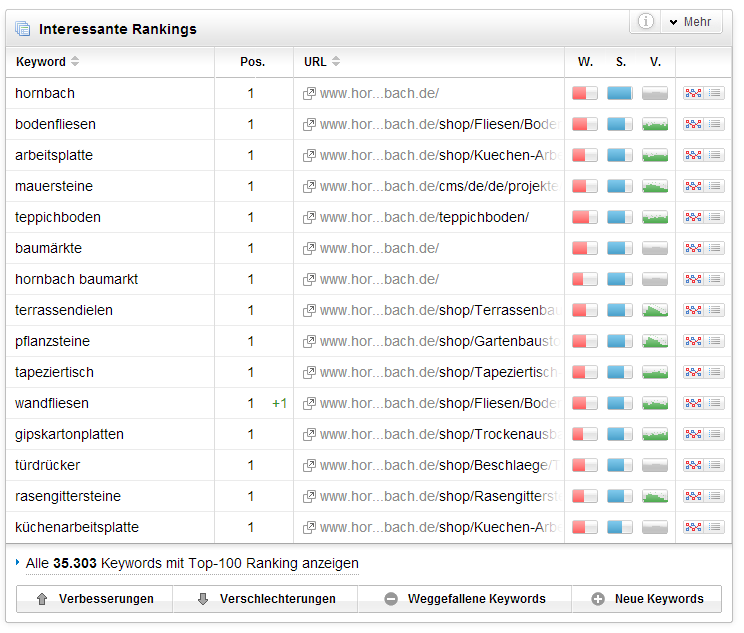
Task: Open ranking chart icon for wandfliesen
Action: tap(693, 403)
